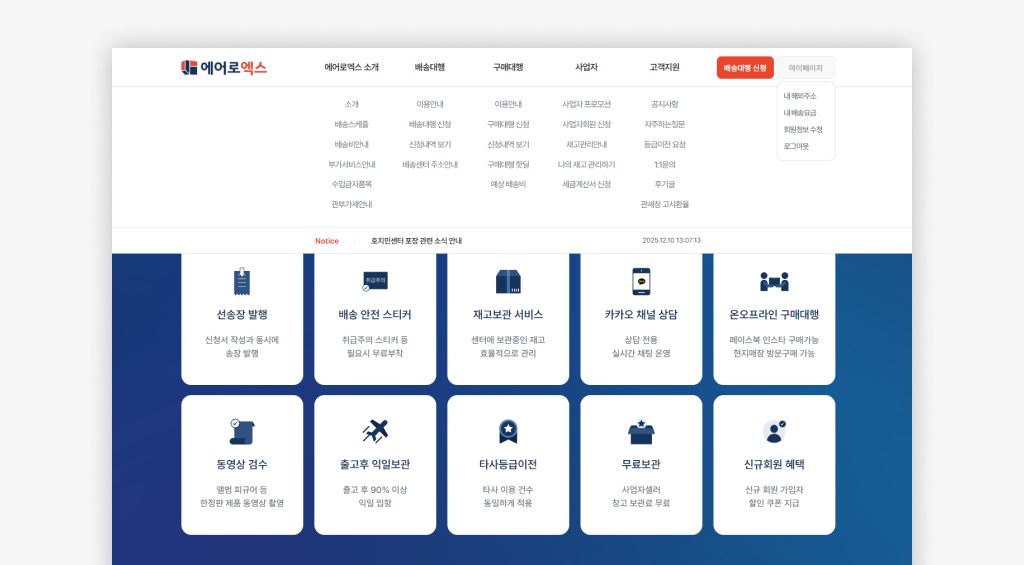
Task: Click the 카카오 채널 상담 card title
Action: pos(641,314)
